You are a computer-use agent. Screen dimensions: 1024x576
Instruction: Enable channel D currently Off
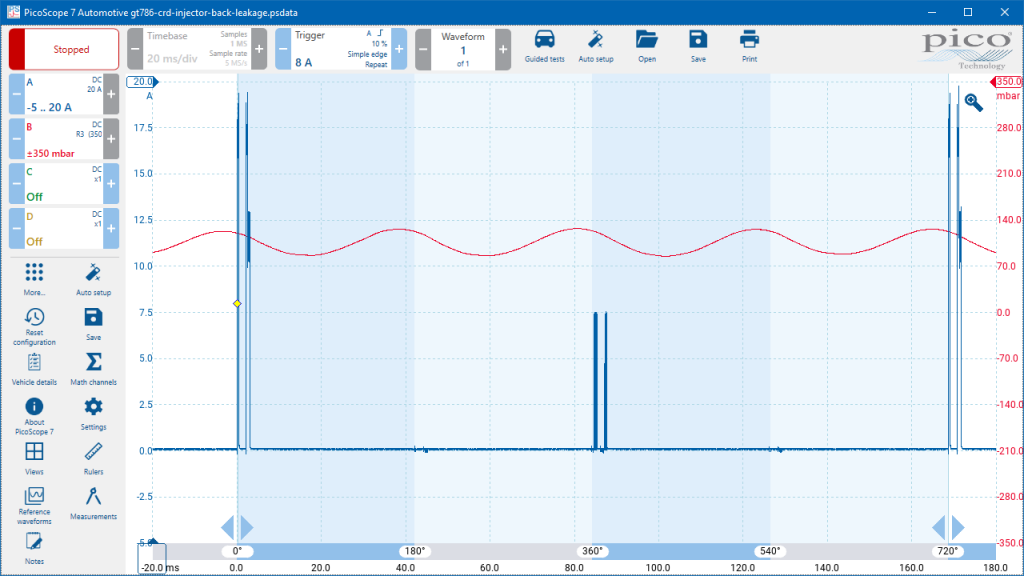64,229
